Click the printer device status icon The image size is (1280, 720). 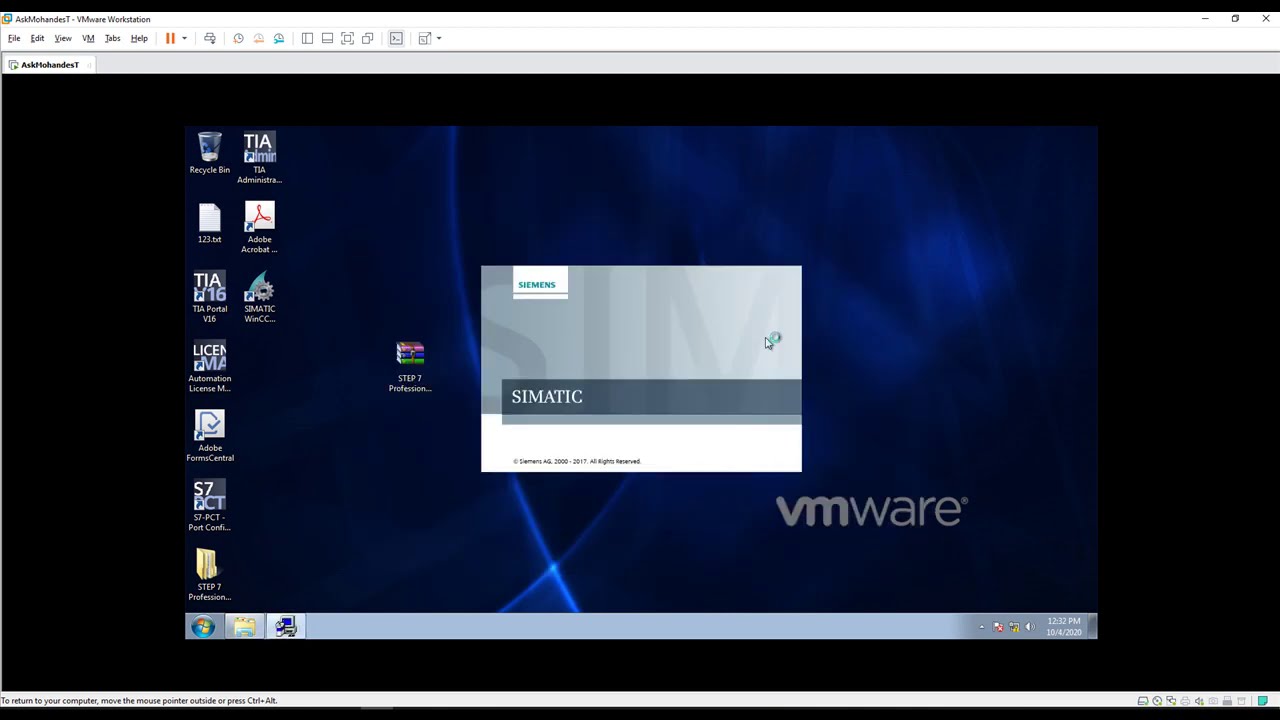(1185, 701)
